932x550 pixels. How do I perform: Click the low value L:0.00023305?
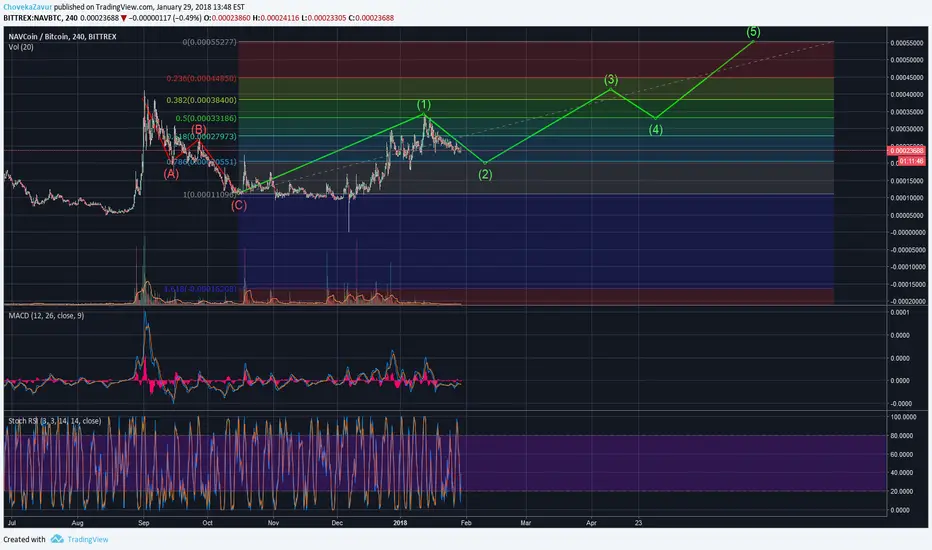(323, 18)
